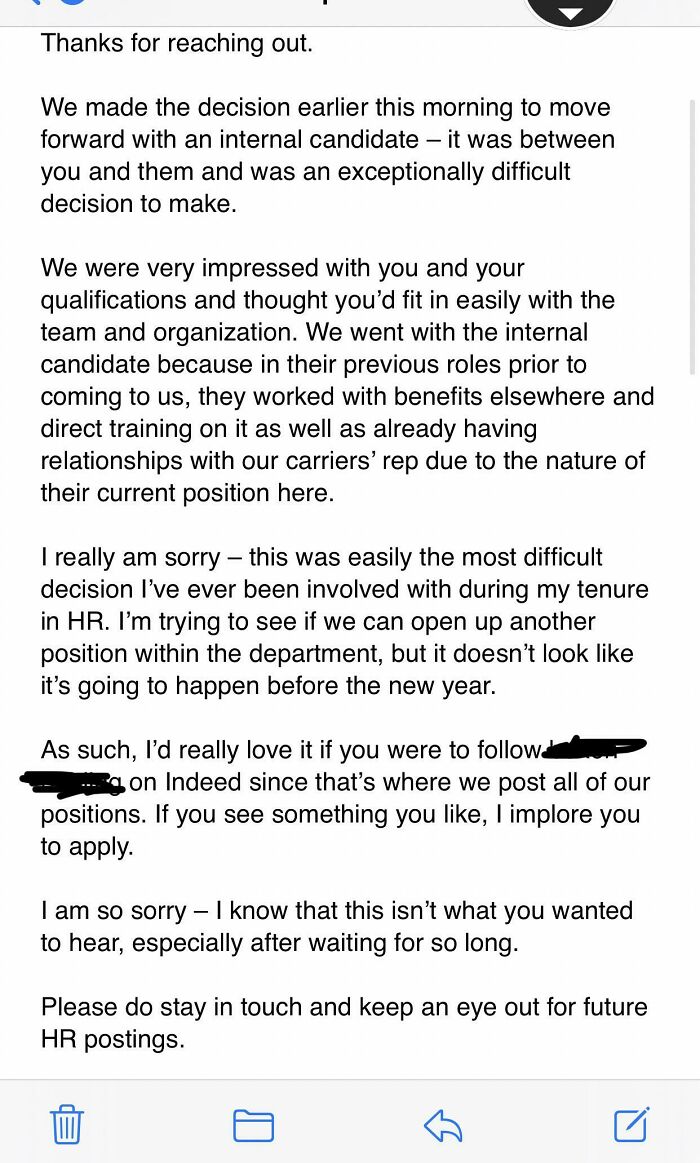Compose a new message with pencil icon
This screenshot has height=1163, width=700.
633,1124
